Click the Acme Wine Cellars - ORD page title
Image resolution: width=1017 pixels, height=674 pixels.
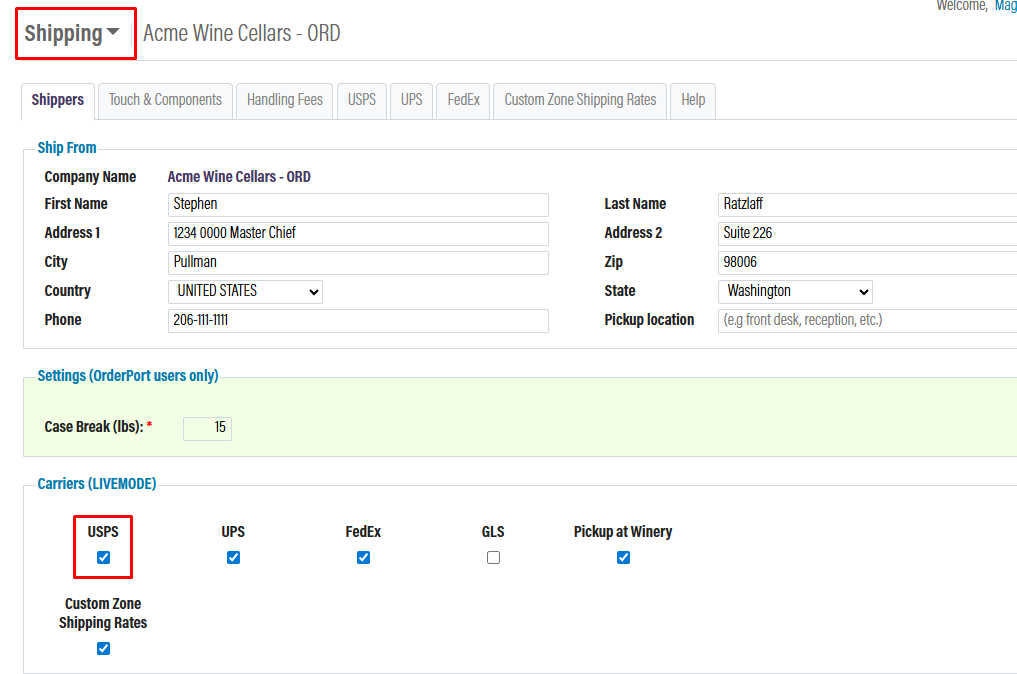coord(241,33)
